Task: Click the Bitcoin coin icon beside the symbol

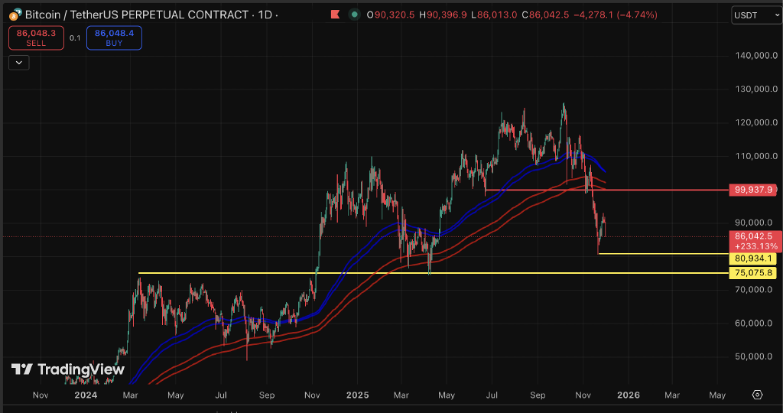Action: coord(13,17)
